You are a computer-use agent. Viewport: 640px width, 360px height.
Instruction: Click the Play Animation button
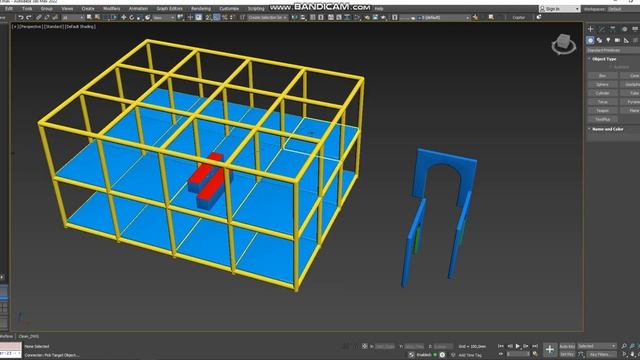(518, 346)
